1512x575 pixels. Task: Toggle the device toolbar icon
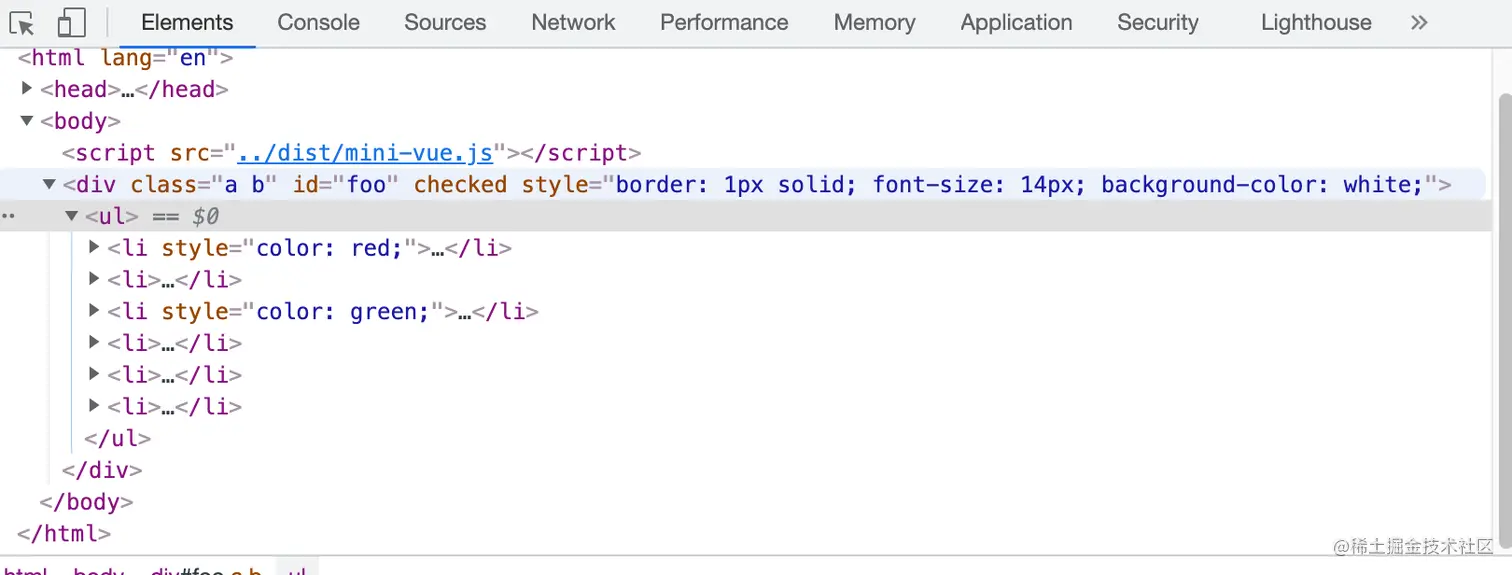pyautogui.click(x=71, y=23)
